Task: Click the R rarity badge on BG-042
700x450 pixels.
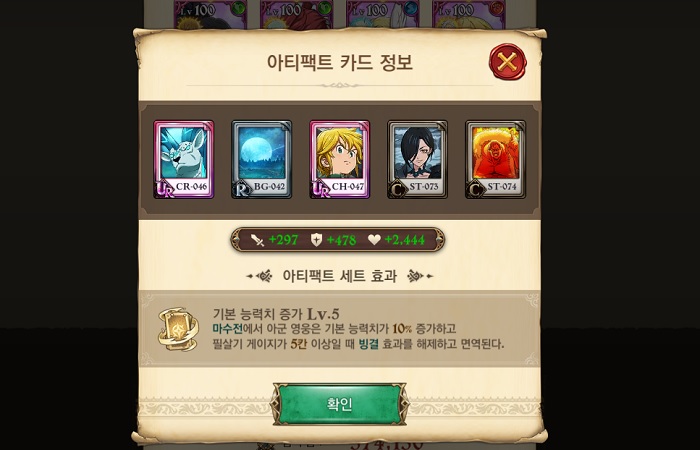Action: tap(242, 189)
